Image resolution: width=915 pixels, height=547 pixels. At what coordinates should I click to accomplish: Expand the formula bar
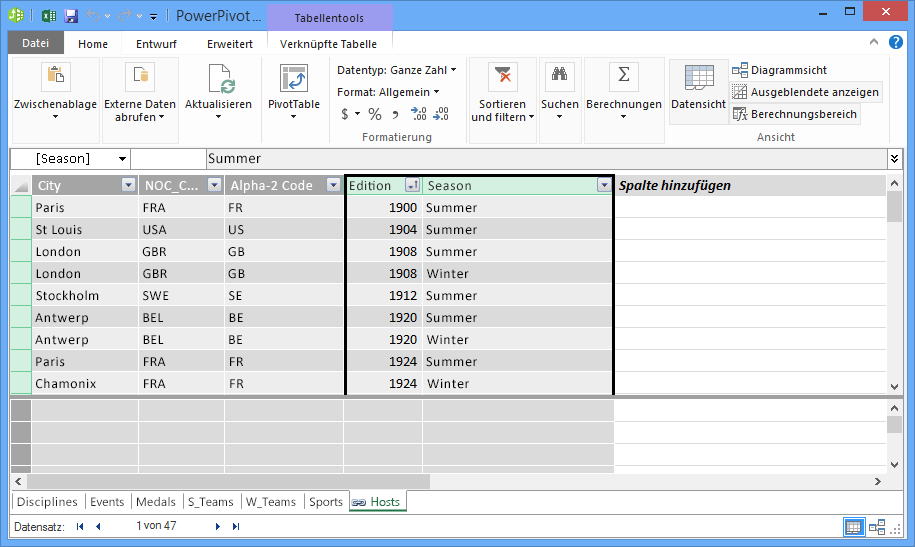(895, 159)
